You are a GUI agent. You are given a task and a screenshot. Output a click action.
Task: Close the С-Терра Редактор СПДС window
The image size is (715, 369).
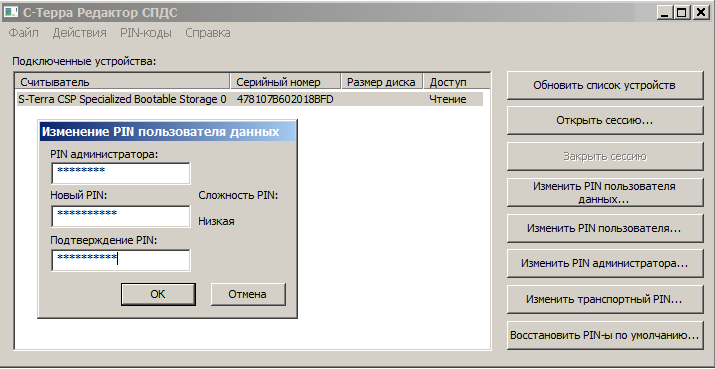click(x=700, y=13)
